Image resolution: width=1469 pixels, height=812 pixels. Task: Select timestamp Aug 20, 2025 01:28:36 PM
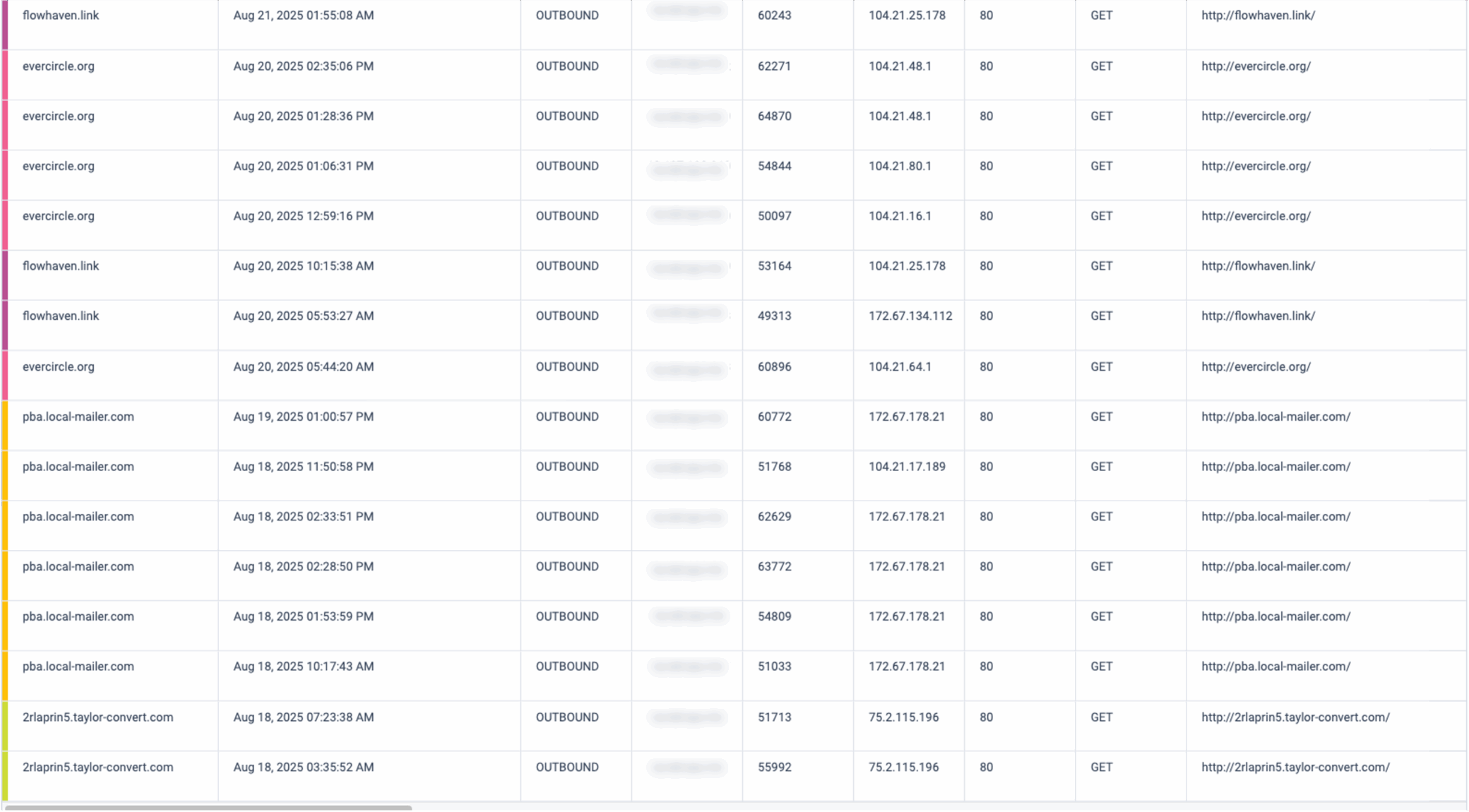[x=303, y=117]
